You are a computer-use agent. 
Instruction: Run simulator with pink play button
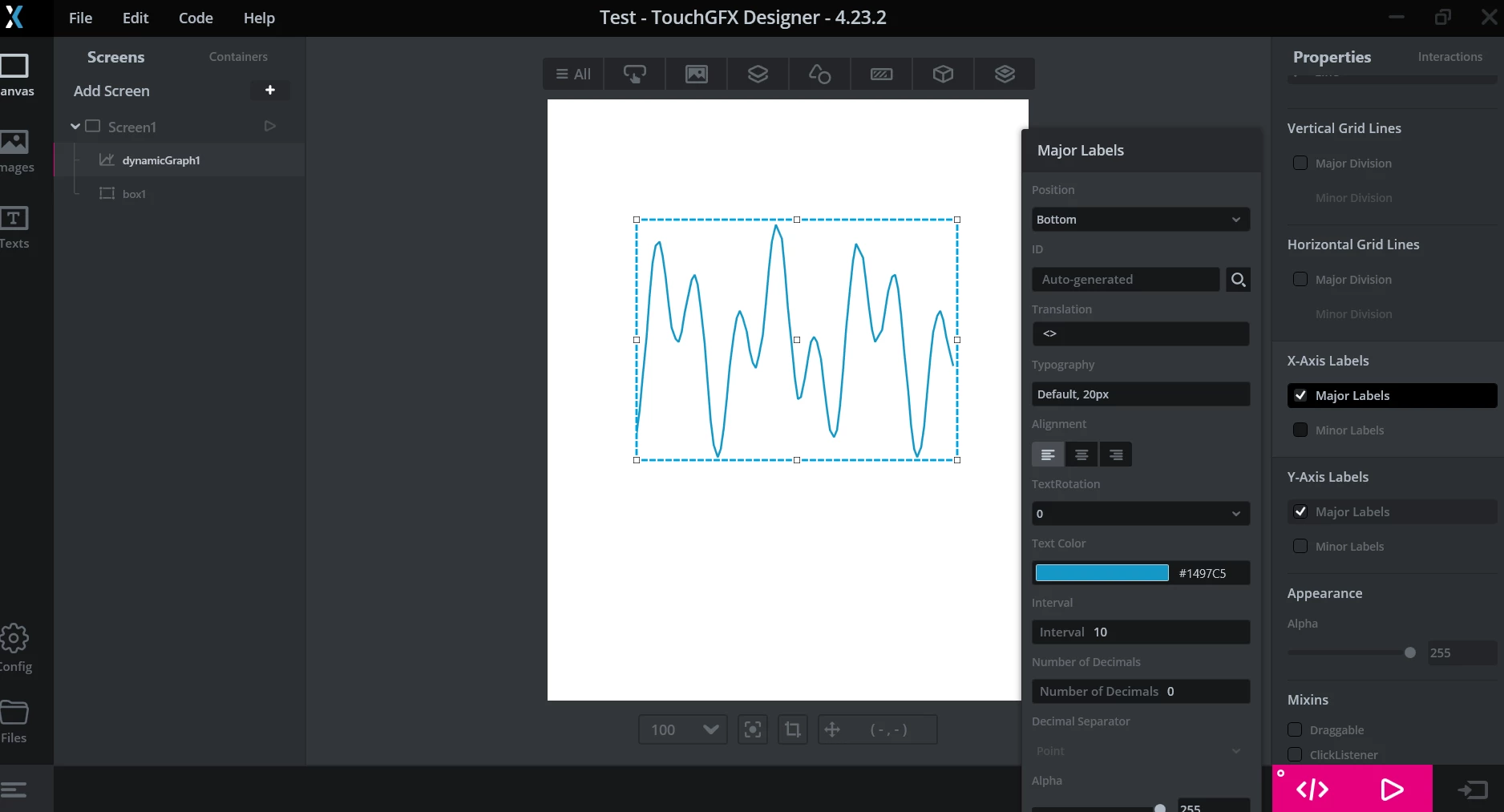1392,790
